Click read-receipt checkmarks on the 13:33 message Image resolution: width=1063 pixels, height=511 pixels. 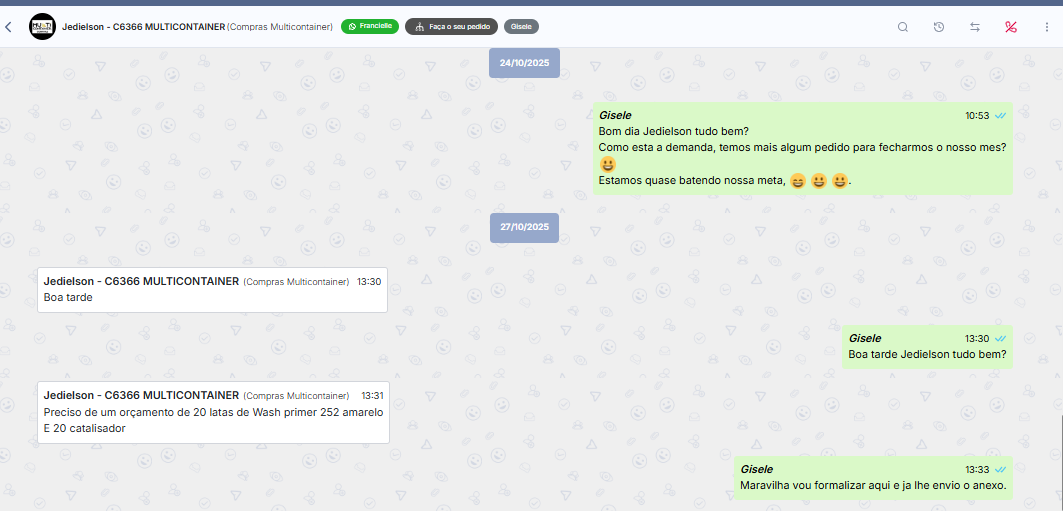click(1000, 469)
